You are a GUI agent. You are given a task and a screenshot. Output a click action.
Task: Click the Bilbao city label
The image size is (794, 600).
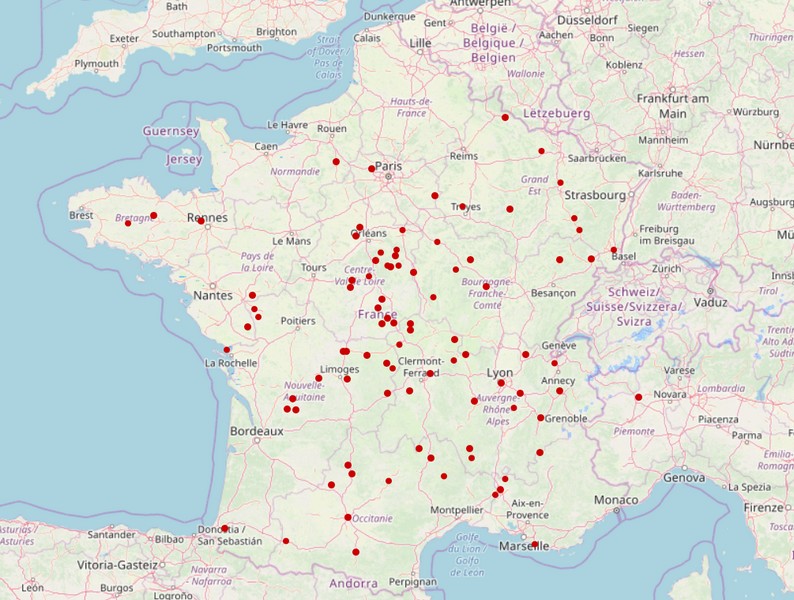[169, 539]
